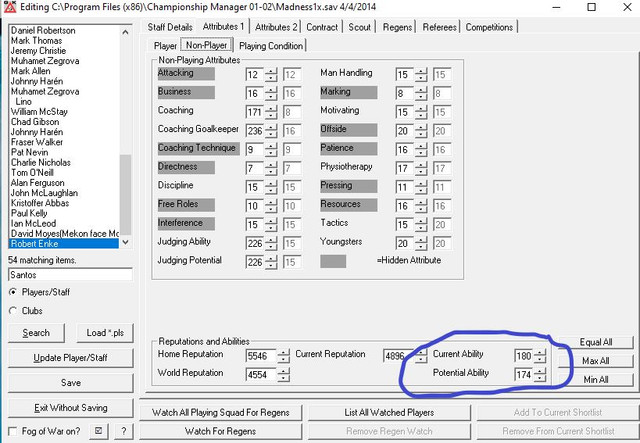Viewport: 640px width, 443px height.
Task: Select Paul Kelly in the list
Action: coord(29,213)
